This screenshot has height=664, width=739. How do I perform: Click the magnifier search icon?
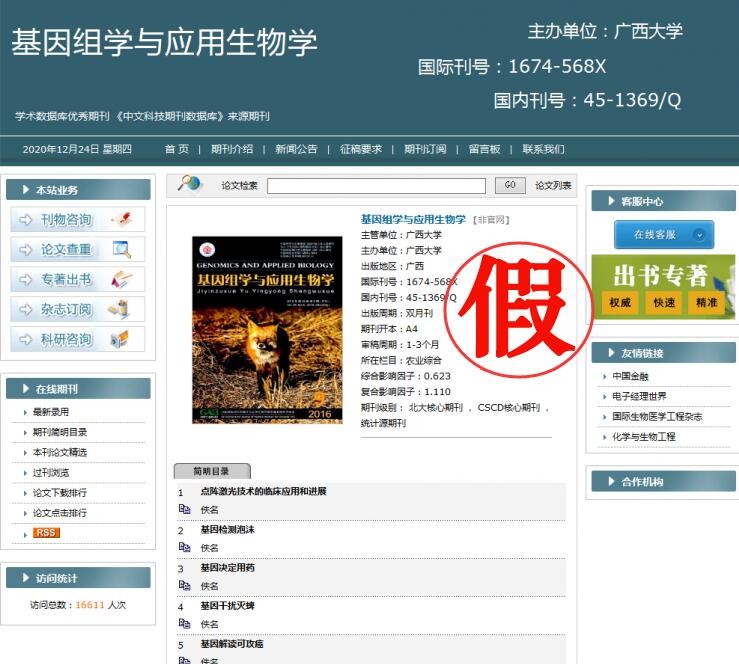(189, 184)
